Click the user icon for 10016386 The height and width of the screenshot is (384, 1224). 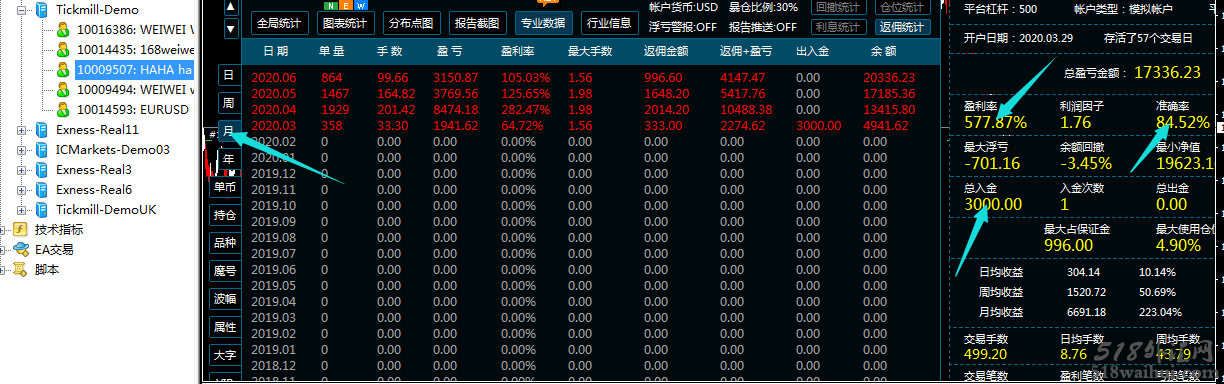coord(63,30)
